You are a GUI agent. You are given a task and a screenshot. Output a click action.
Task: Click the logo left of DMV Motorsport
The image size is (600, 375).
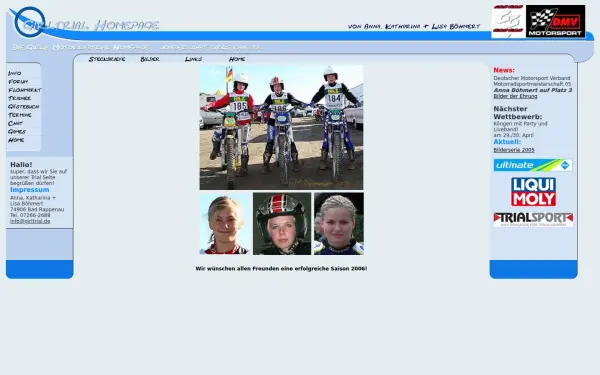click(509, 21)
